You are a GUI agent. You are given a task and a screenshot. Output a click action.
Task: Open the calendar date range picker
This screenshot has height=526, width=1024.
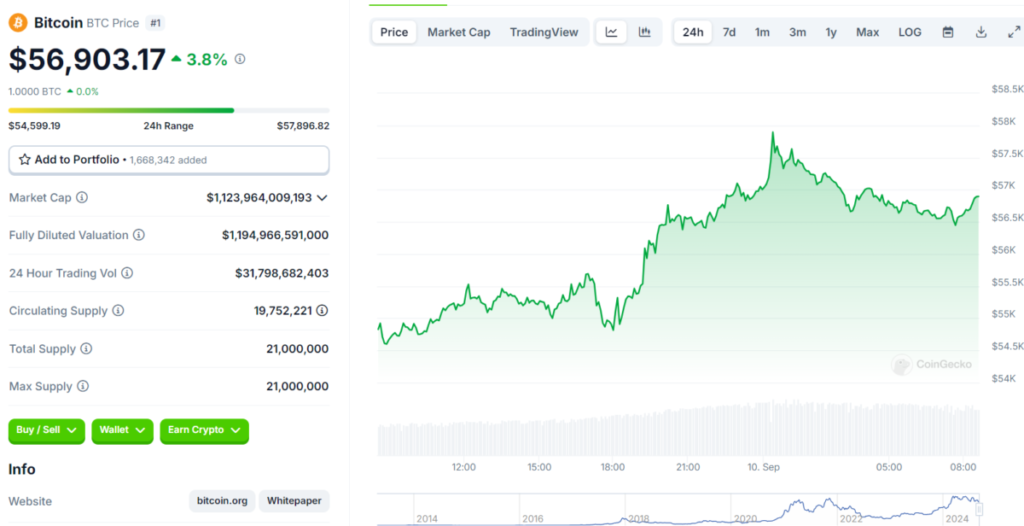[x=948, y=32]
